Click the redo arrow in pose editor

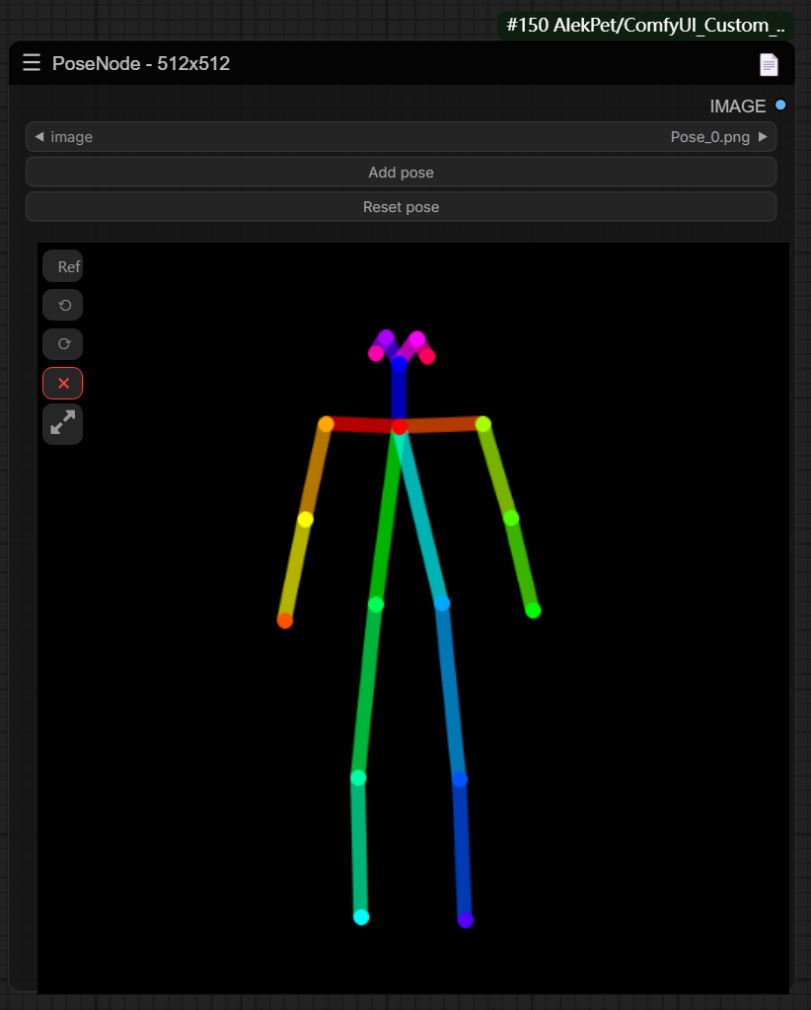coord(63,344)
